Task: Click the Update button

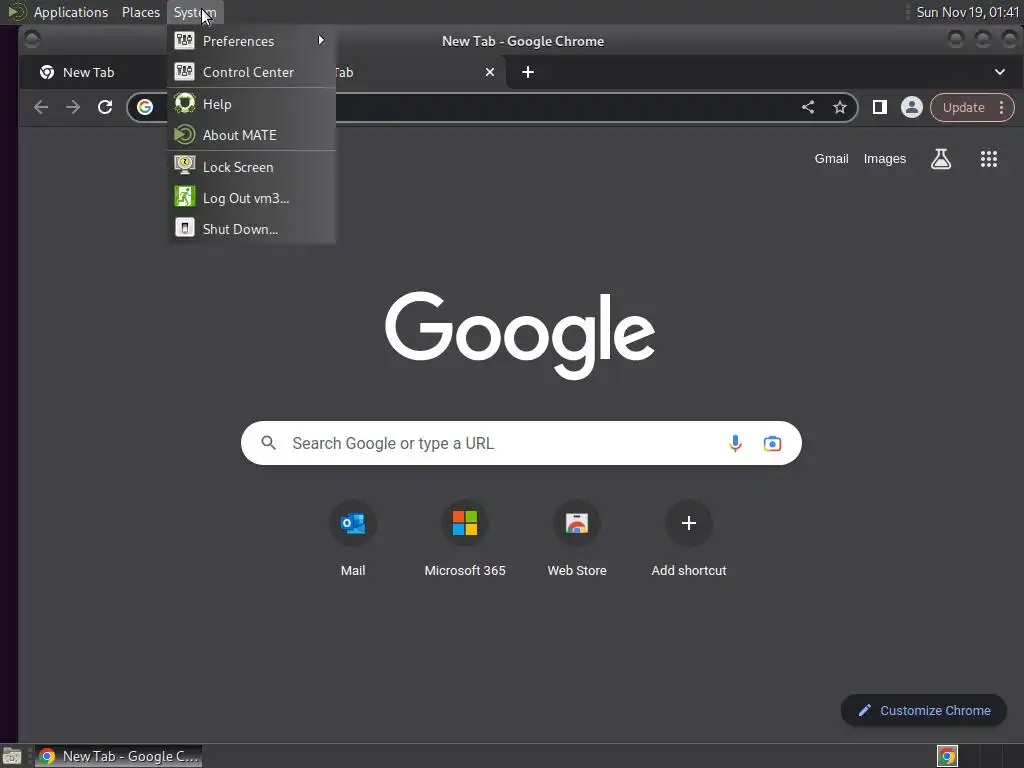Action: tap(963, 108)
